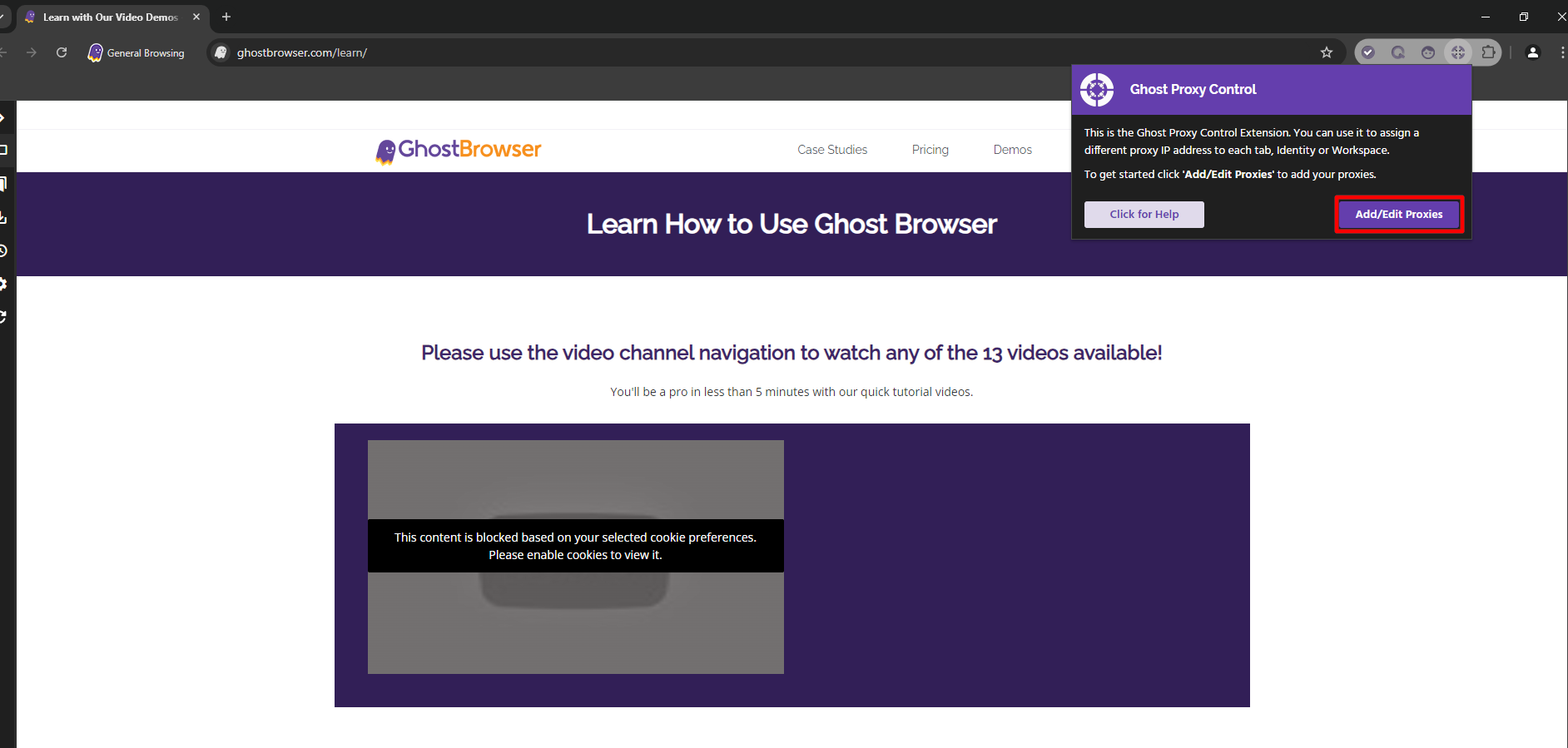Viewport: 1568px width, 748px height.
Task: Select Demos in the site navigation
Action: [1012, 150]
